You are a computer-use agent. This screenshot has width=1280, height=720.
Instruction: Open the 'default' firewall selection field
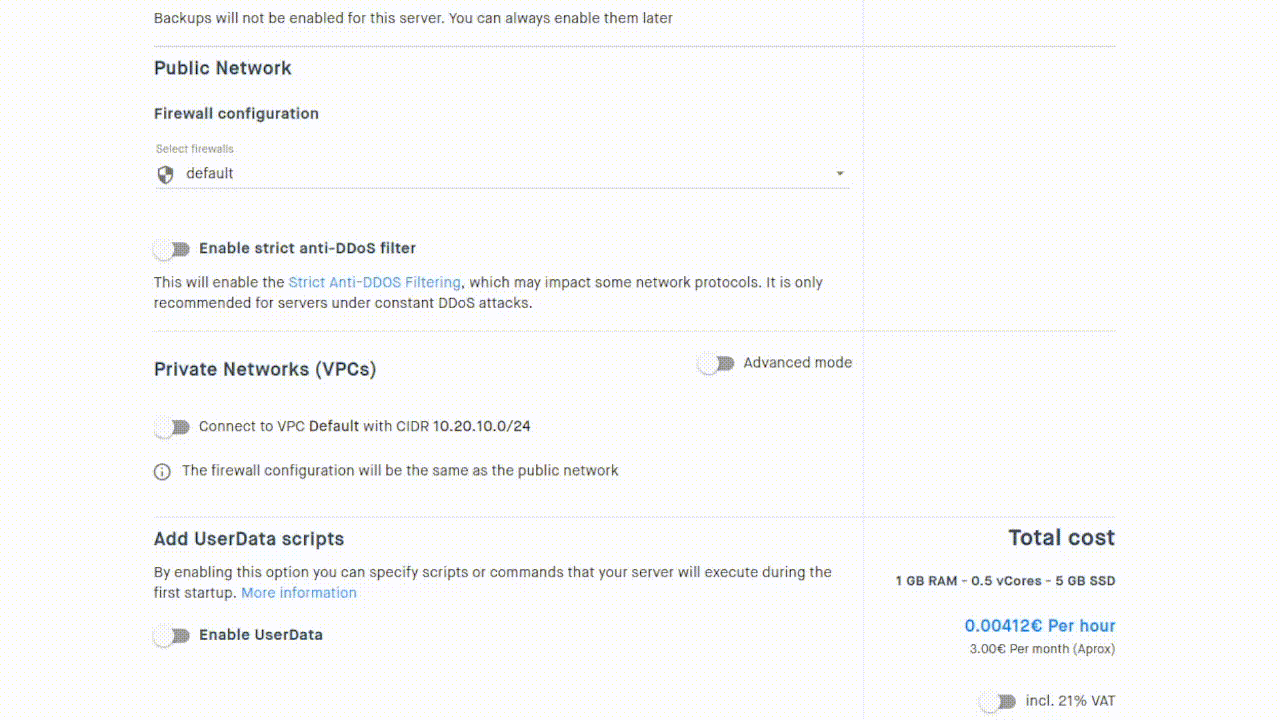point(502,174)
